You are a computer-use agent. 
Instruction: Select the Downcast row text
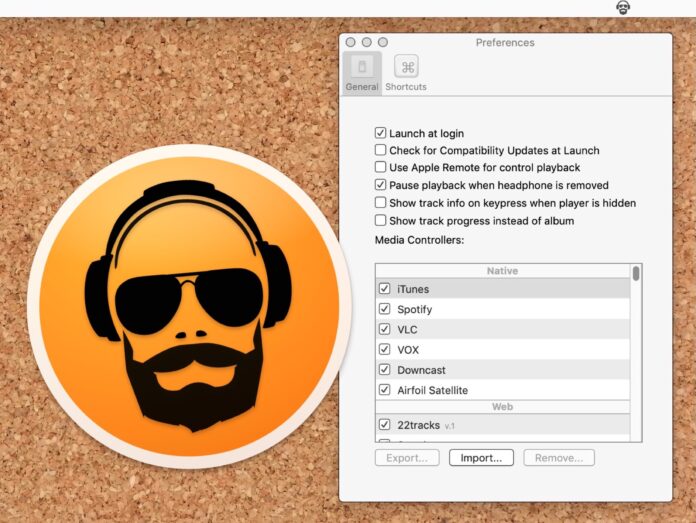pos(421,370)
